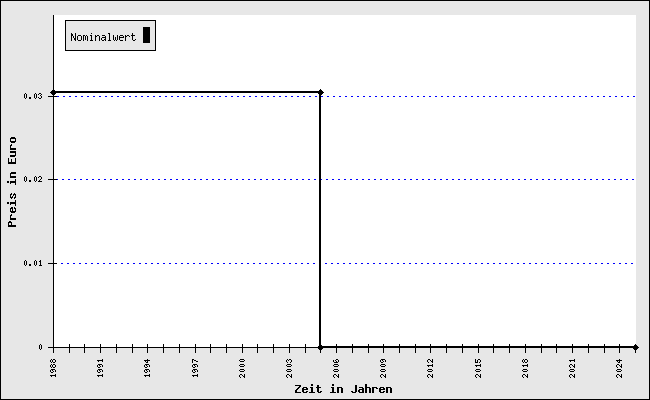Click the 0 y-axis label
The image size is (650, 400).
(x=40, y=347)
